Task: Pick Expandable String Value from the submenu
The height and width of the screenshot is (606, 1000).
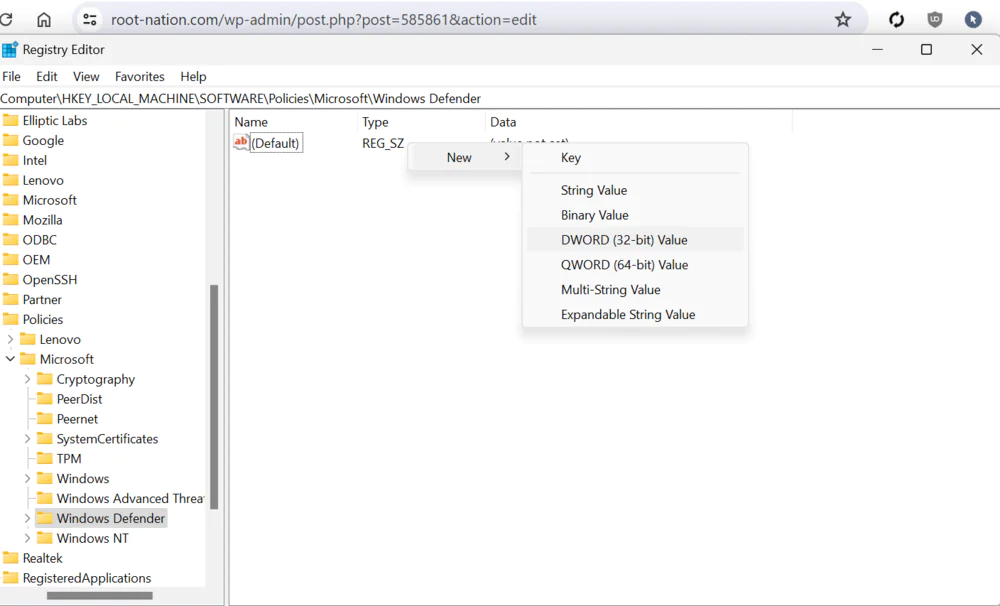Action: [635, 314]
